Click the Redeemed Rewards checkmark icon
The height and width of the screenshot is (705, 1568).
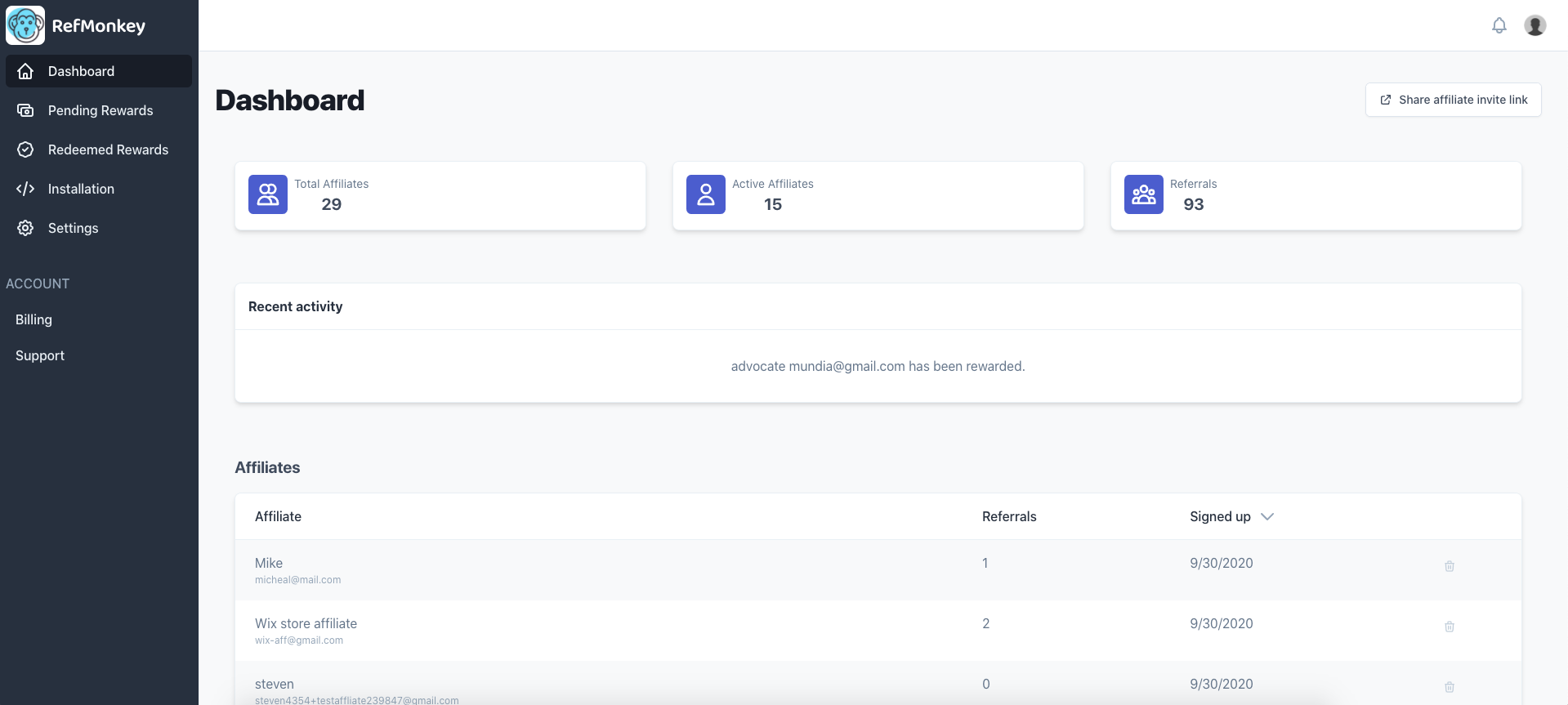point(25,149)
